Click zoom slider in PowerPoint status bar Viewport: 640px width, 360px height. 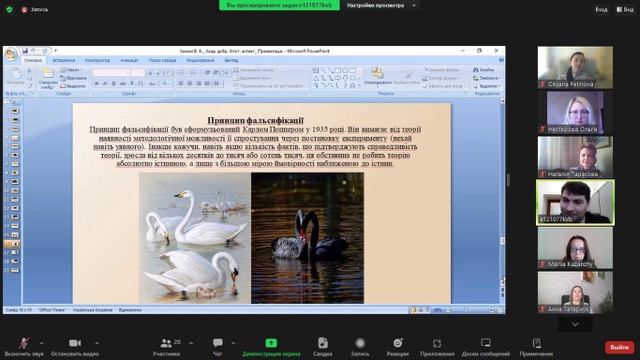pyautogui.click(x=469, y=310)
